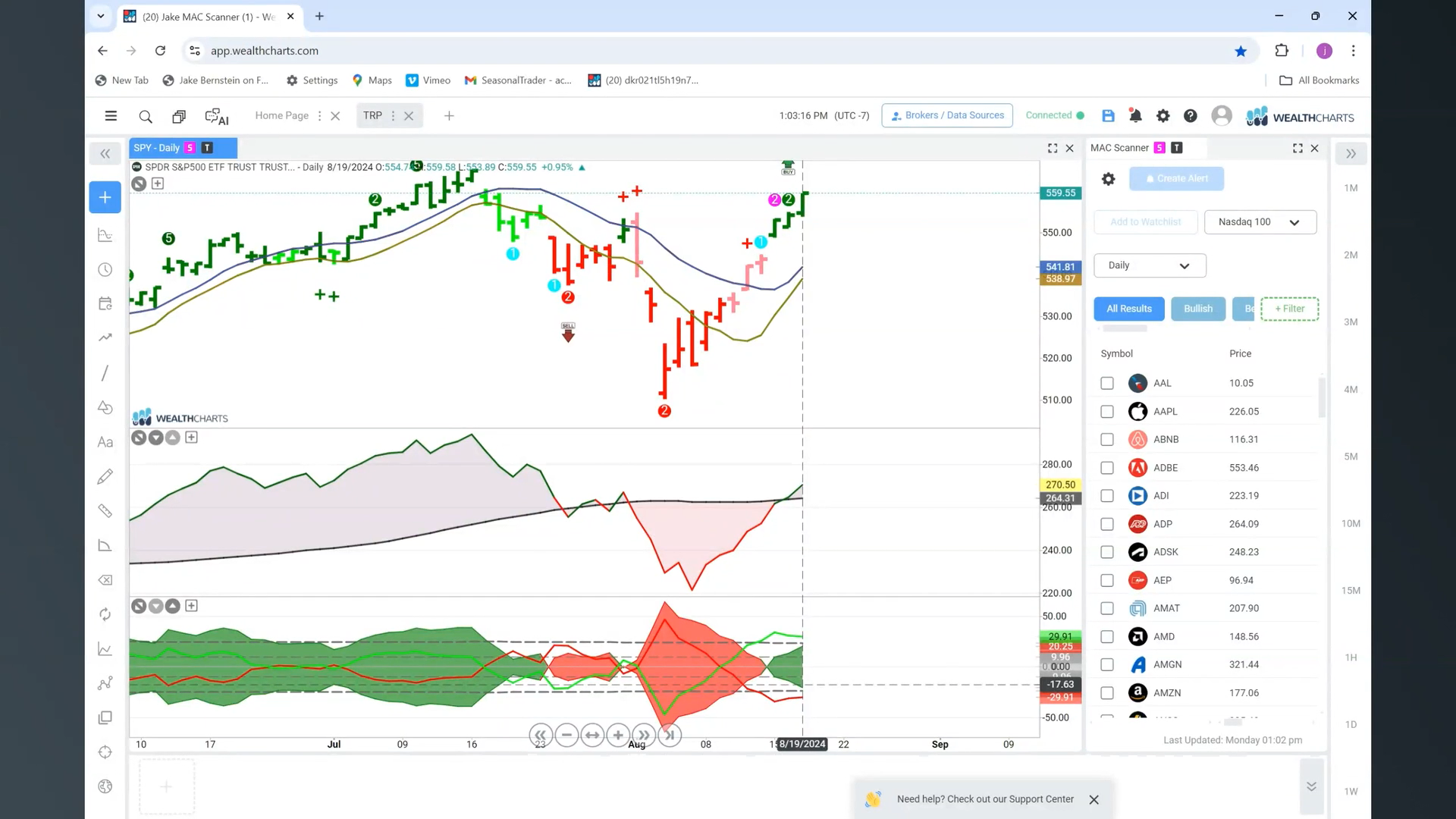Click Add to Watchlist button

1145,222
